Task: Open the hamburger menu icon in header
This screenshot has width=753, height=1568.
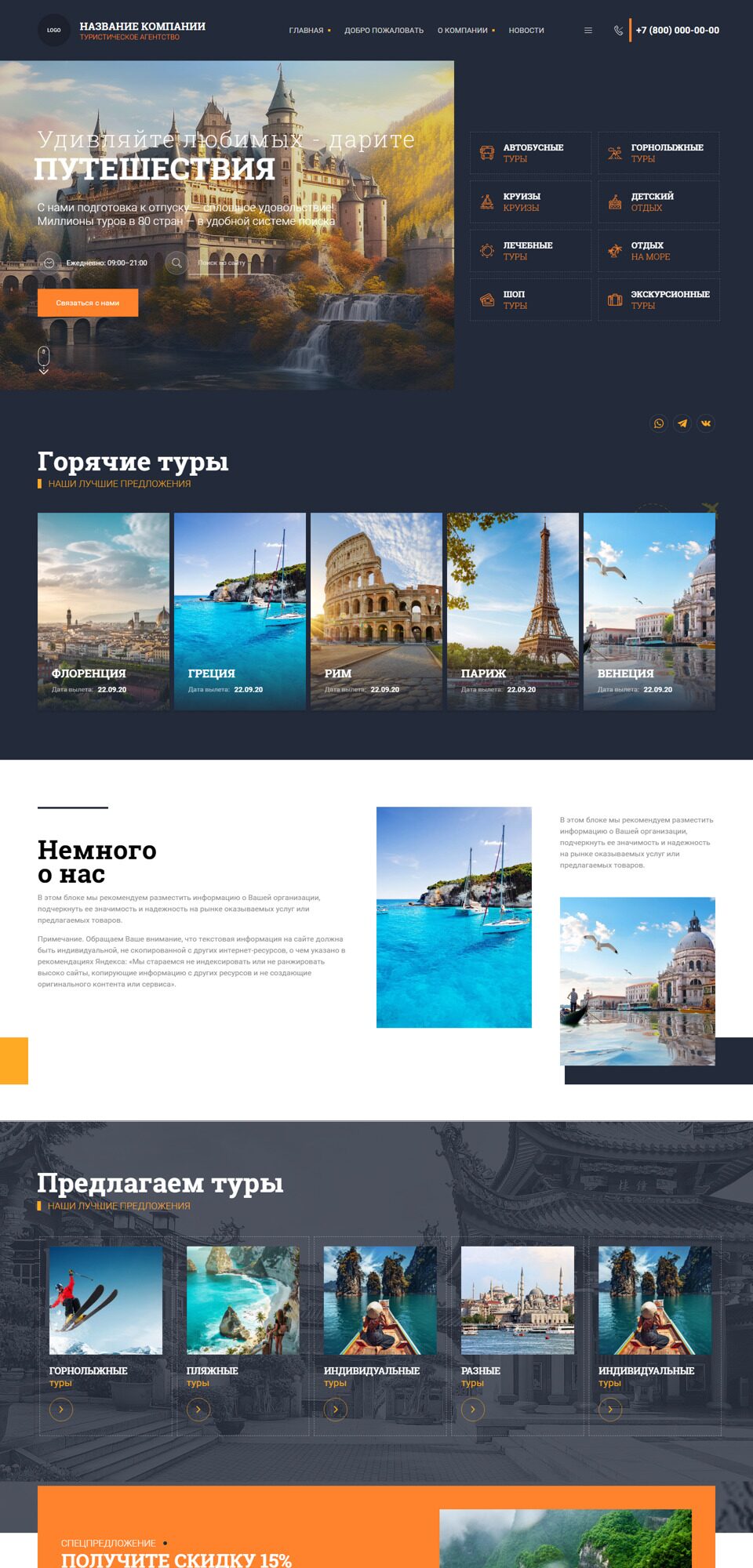Action: [x=588, y=31]
